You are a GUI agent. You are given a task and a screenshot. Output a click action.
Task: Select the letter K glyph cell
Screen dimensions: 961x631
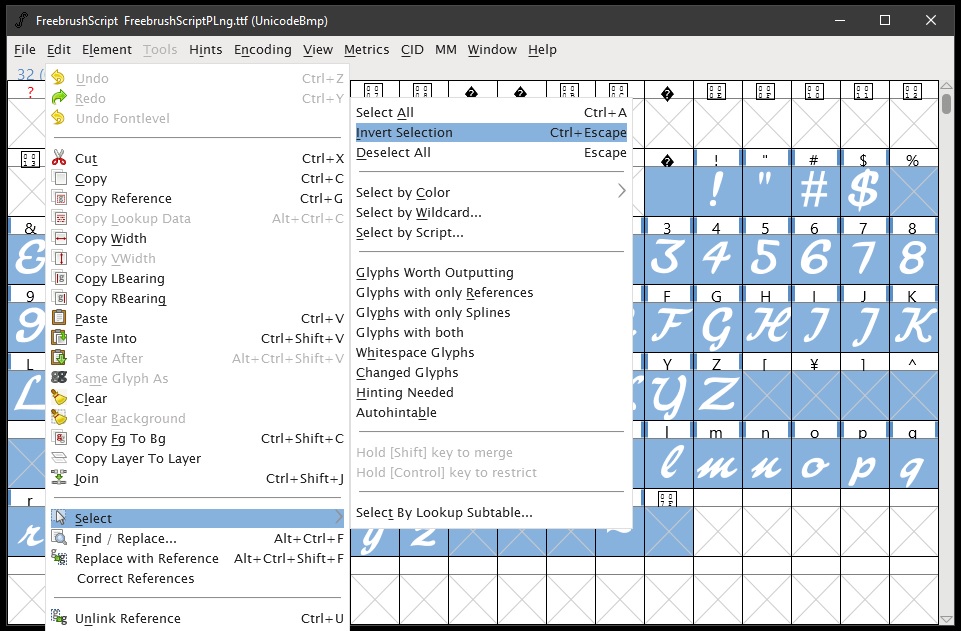913,327
